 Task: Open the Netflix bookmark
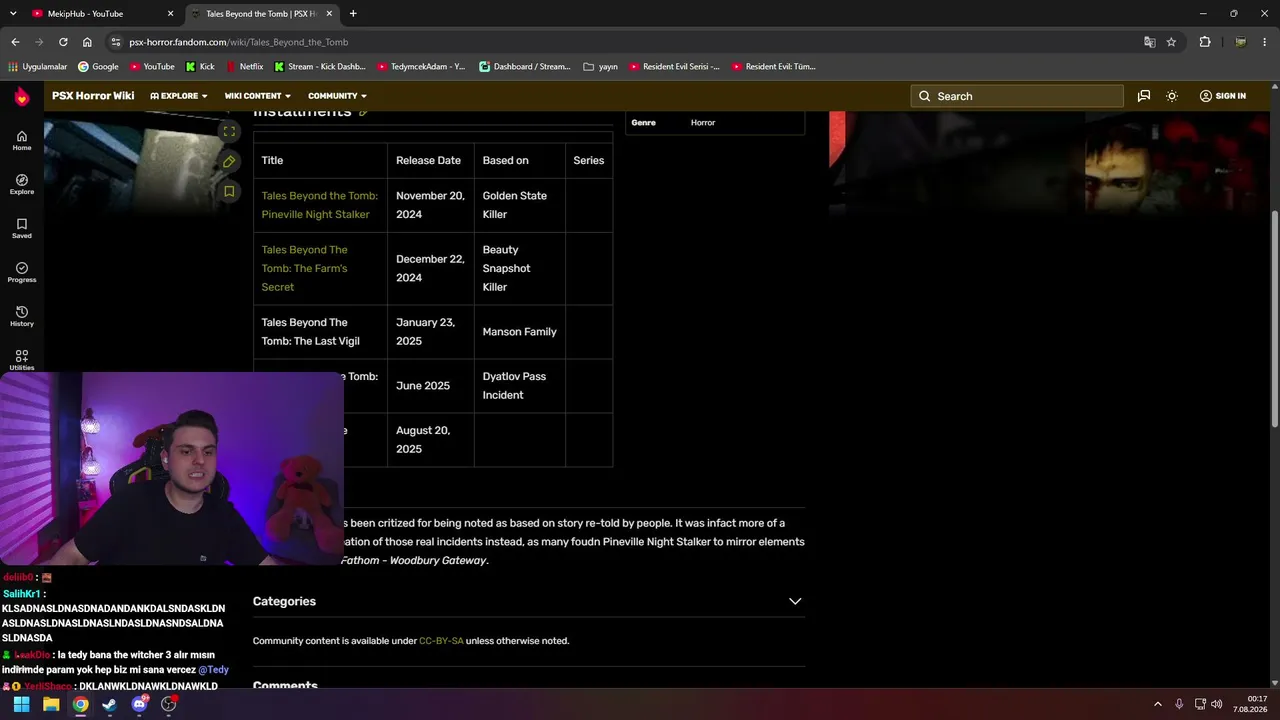(x=244, y=67)
